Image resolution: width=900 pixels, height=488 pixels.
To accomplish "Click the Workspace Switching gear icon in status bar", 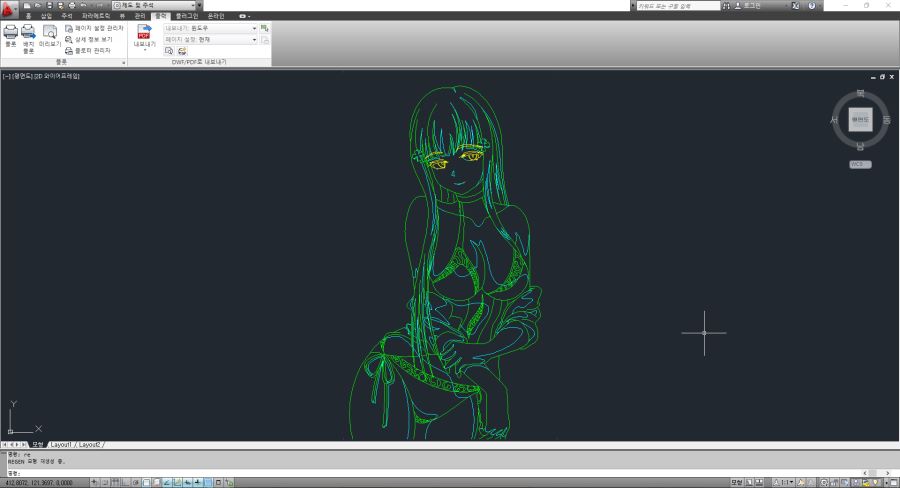I will tap(824, 482).
